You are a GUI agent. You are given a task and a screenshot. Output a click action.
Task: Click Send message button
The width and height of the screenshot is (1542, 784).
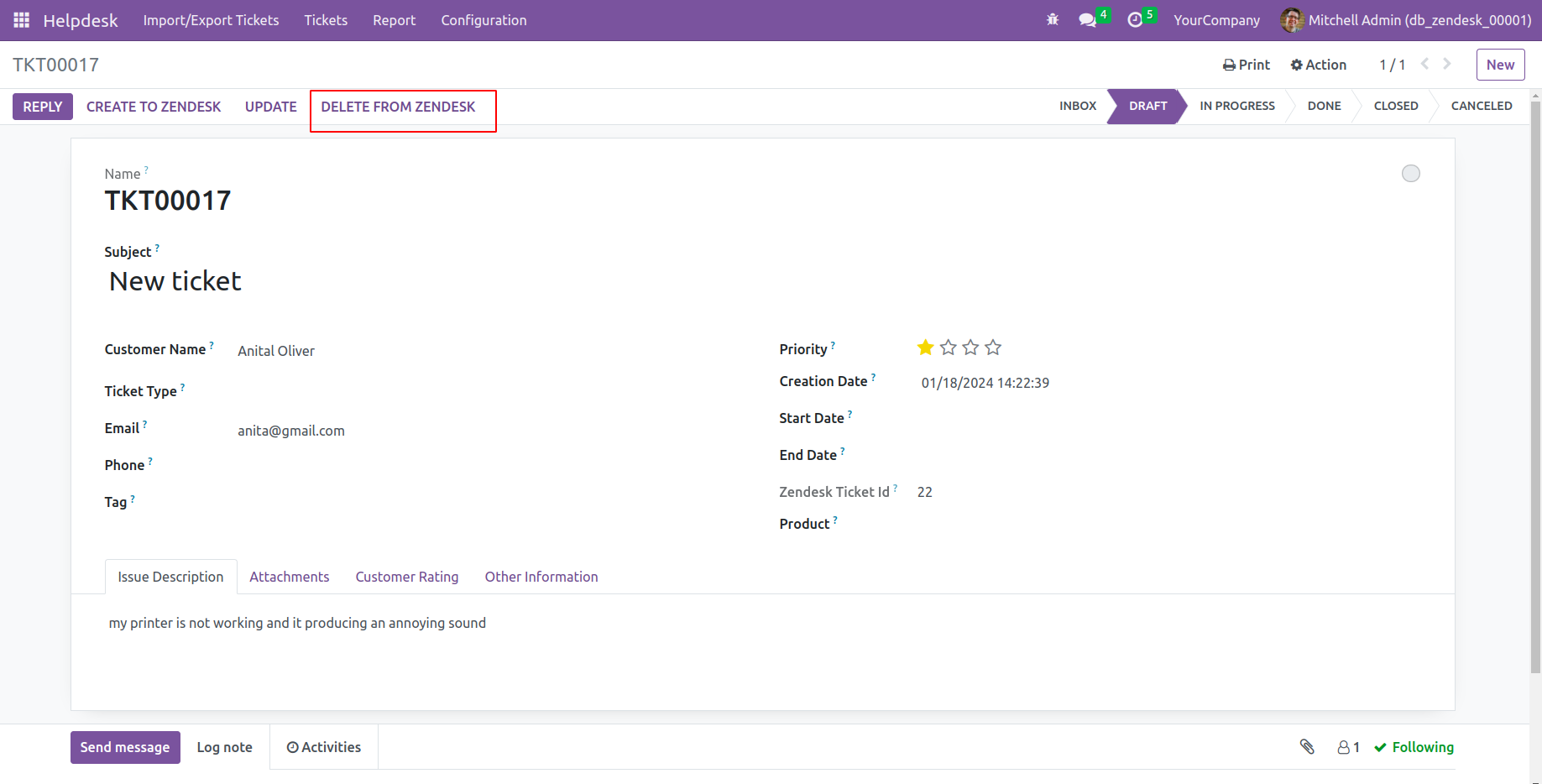(125, 747)
